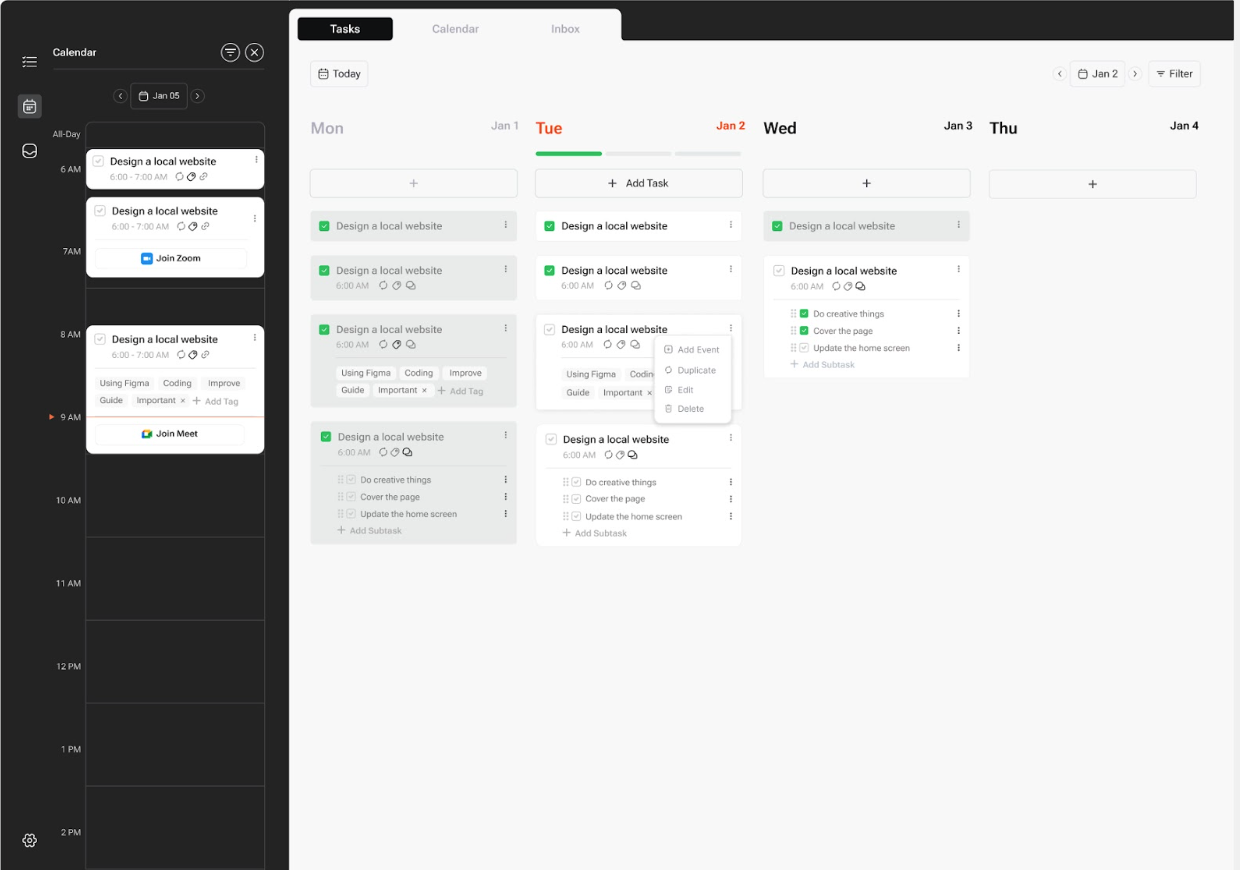This screenshot has height=870, width=1240.
Task: Uncheck Wednesday's completed gray task card
Action: pyautogui.click(x=777, y=226)
